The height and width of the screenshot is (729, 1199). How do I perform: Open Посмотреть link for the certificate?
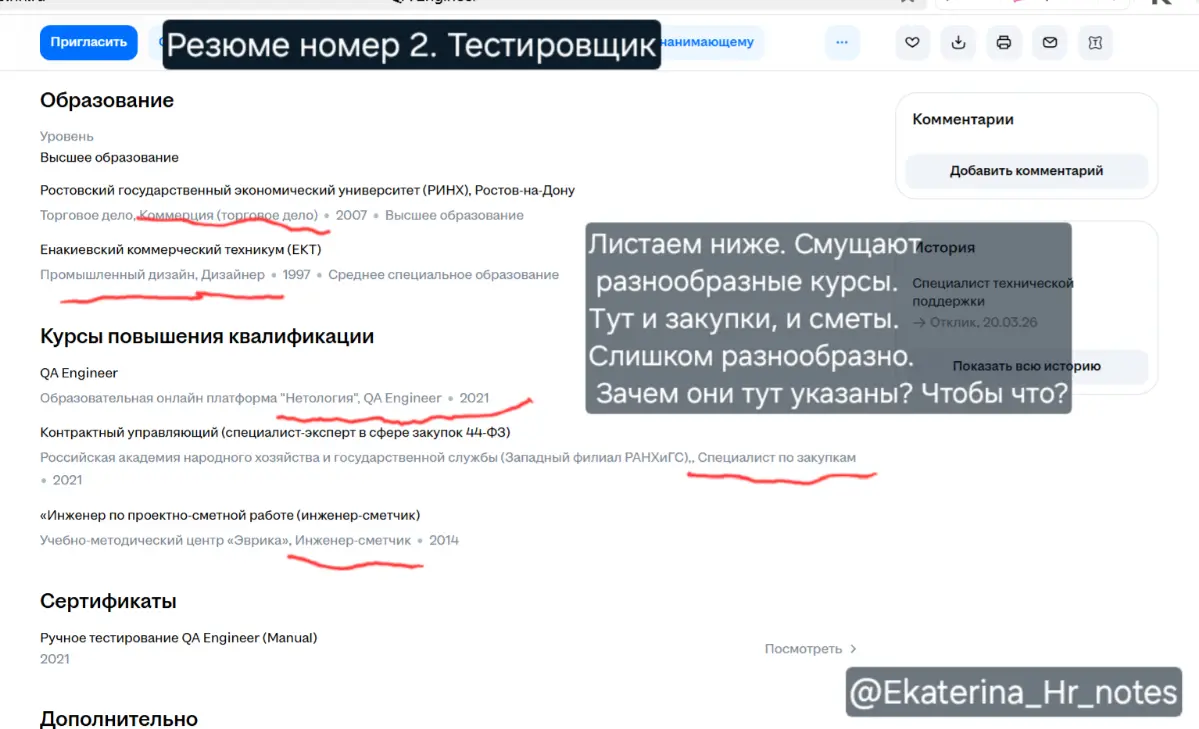(803, 649)
